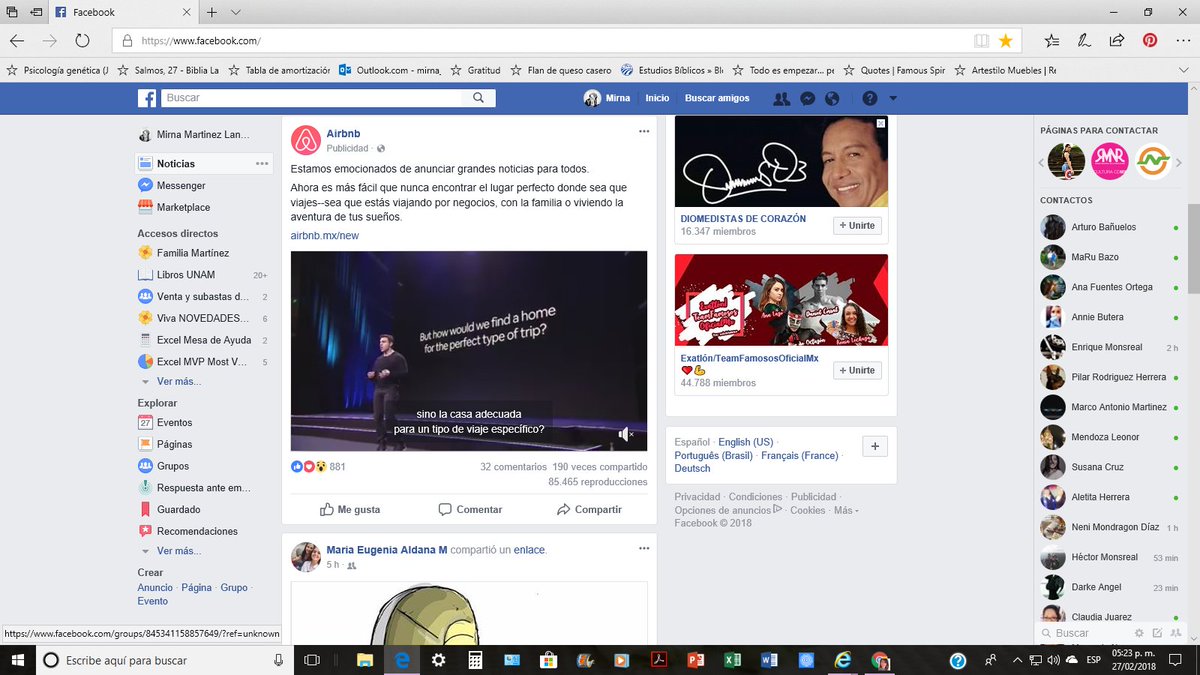This screenshot has width=1200, height=675.
Task: Open chat with Ana Fuentes Ortega
Action: tap(1109, 287)
